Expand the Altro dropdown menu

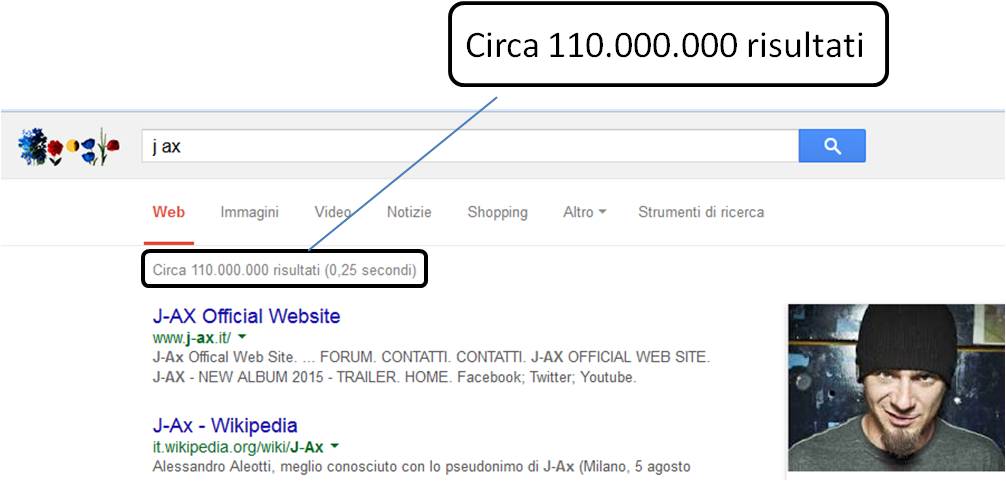tap(584, 212)
